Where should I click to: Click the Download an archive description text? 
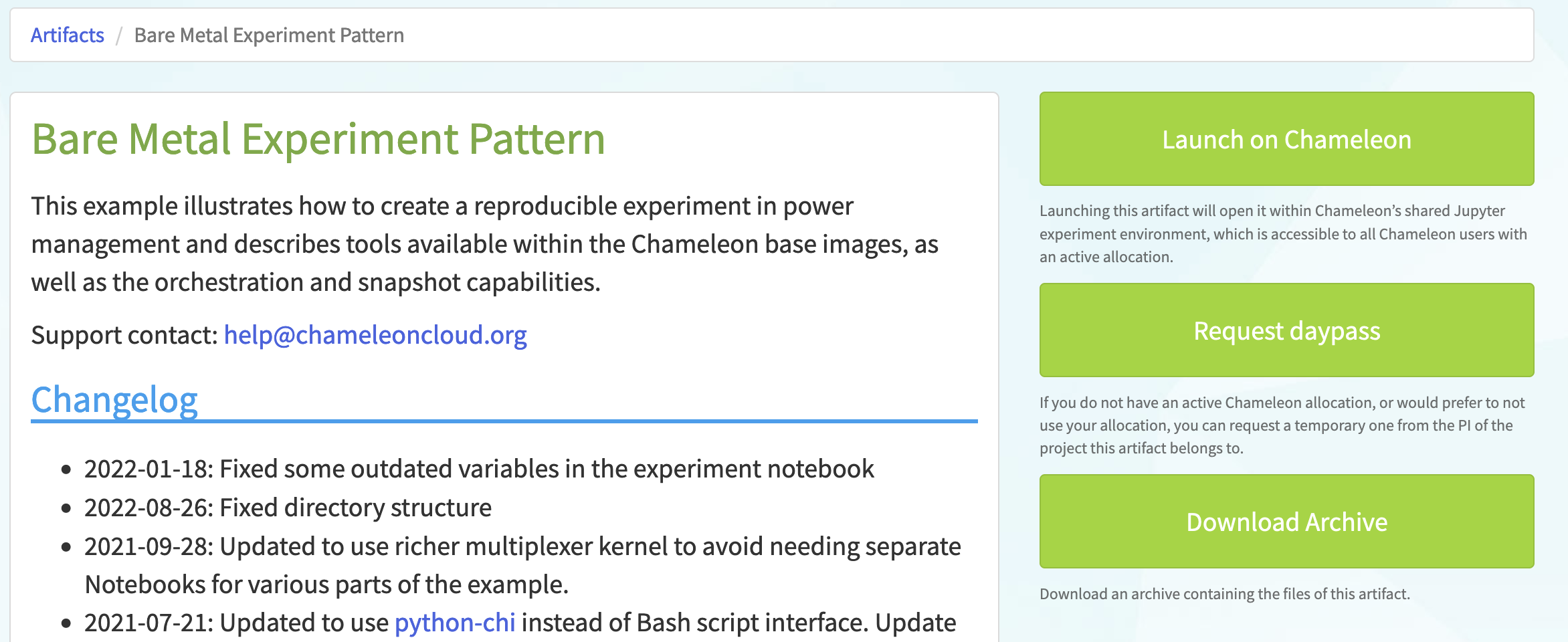(1224, 594)
